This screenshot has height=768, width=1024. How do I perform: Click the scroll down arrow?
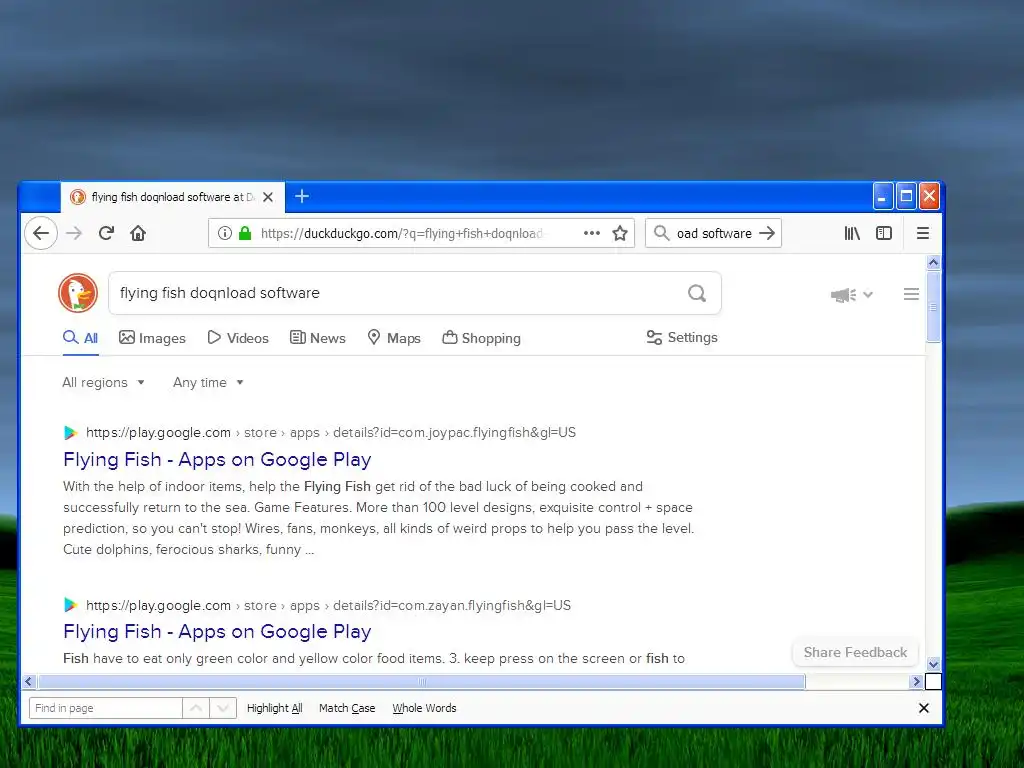(933, 664)
